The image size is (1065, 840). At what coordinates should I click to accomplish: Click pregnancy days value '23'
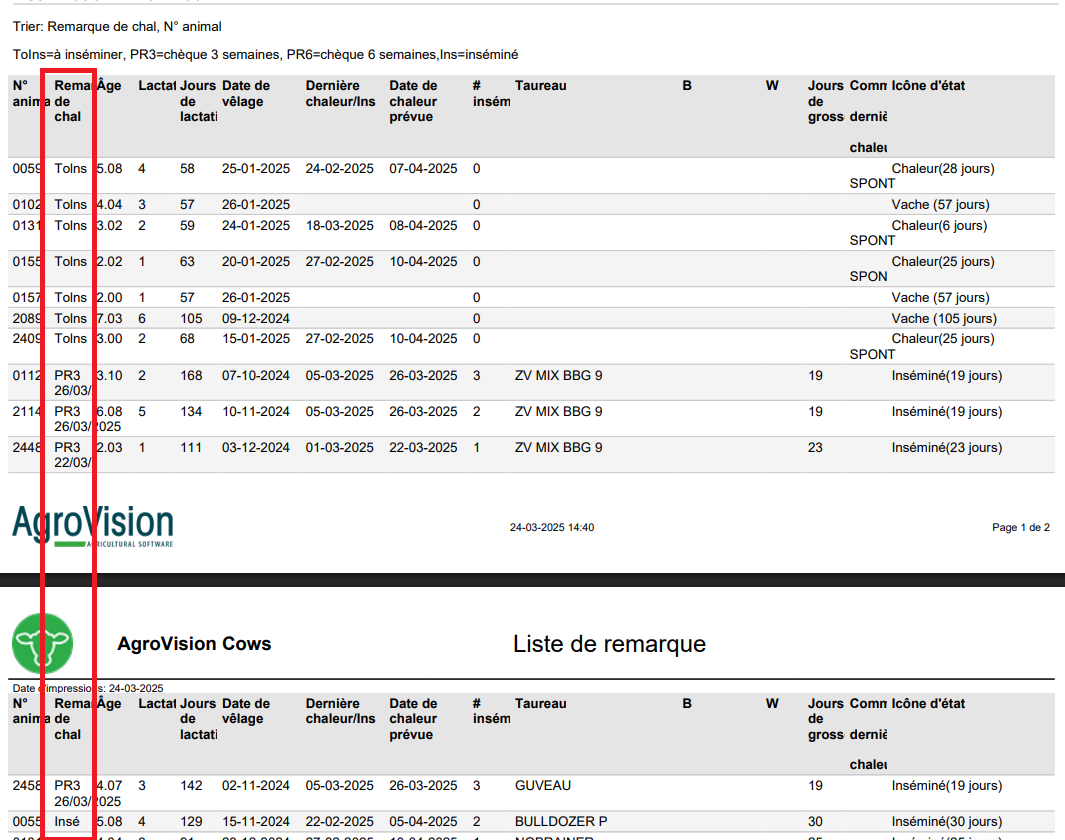(x=815, y=448)
